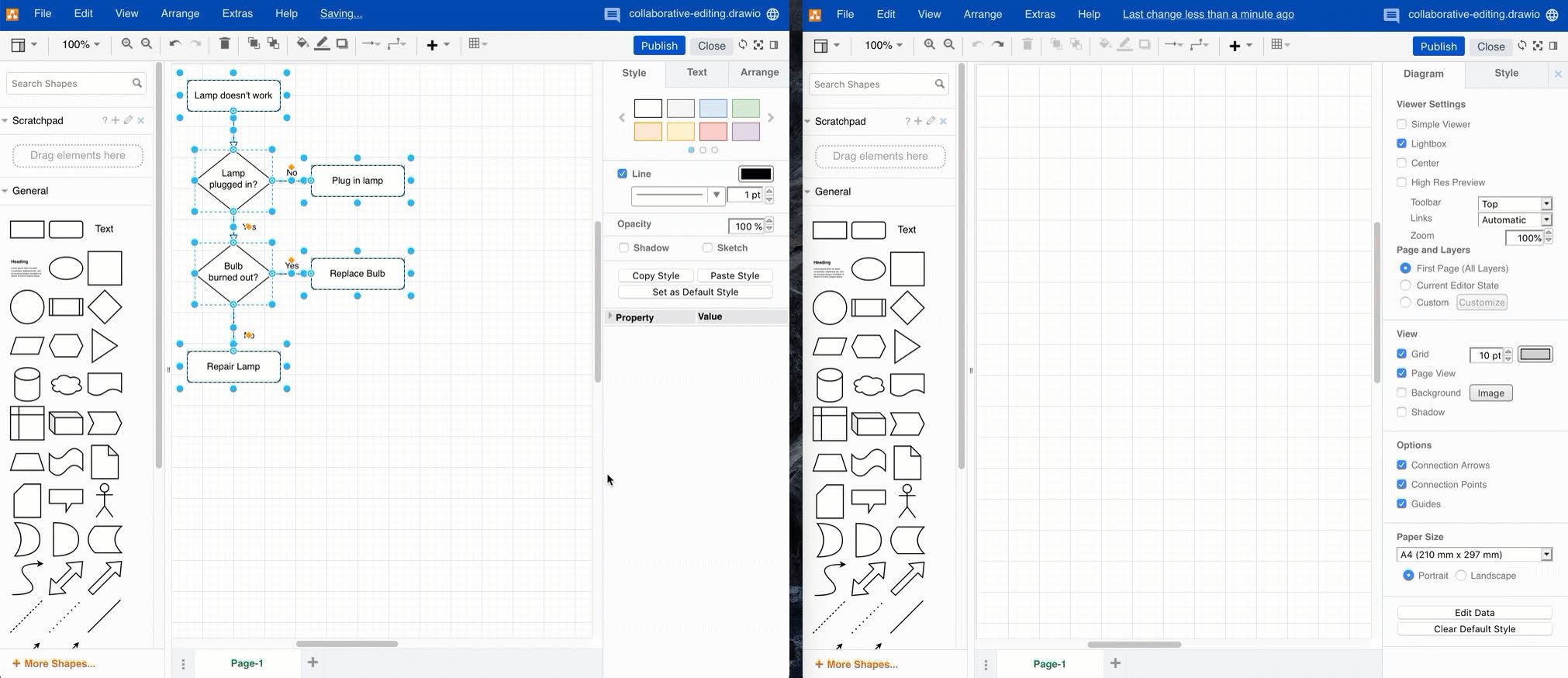Click the fullscreen icon in right window toolbar
The image size is (1568, 678).
(x=1538, y=46)
